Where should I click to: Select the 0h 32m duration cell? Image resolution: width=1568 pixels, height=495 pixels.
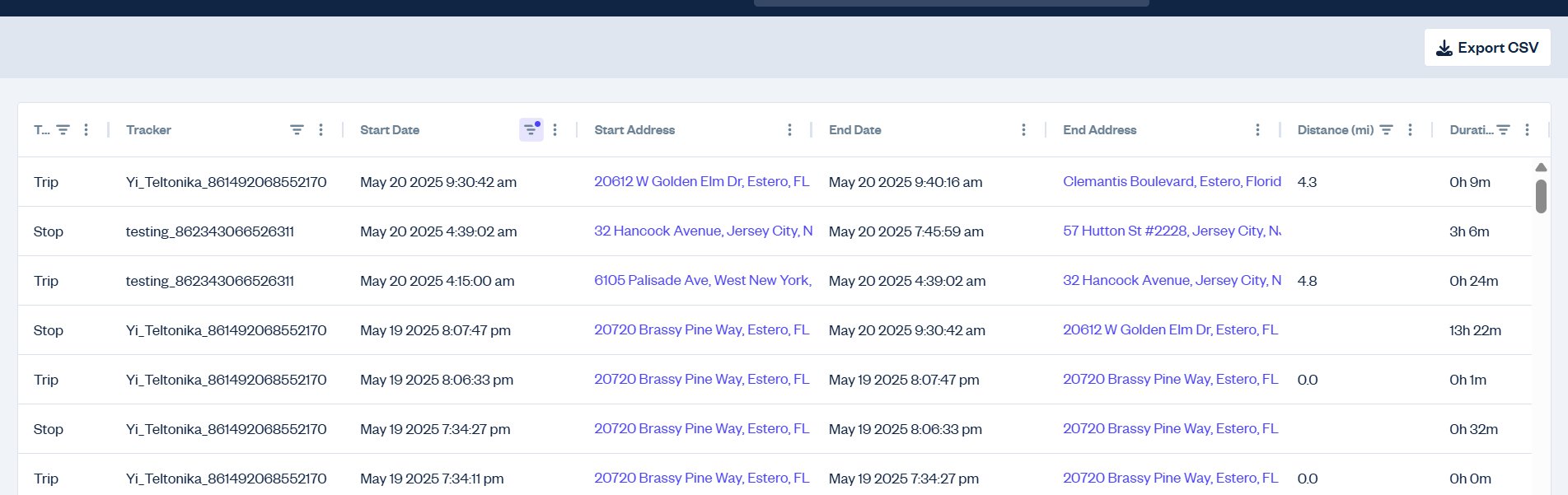click(x=1473, y=429)
